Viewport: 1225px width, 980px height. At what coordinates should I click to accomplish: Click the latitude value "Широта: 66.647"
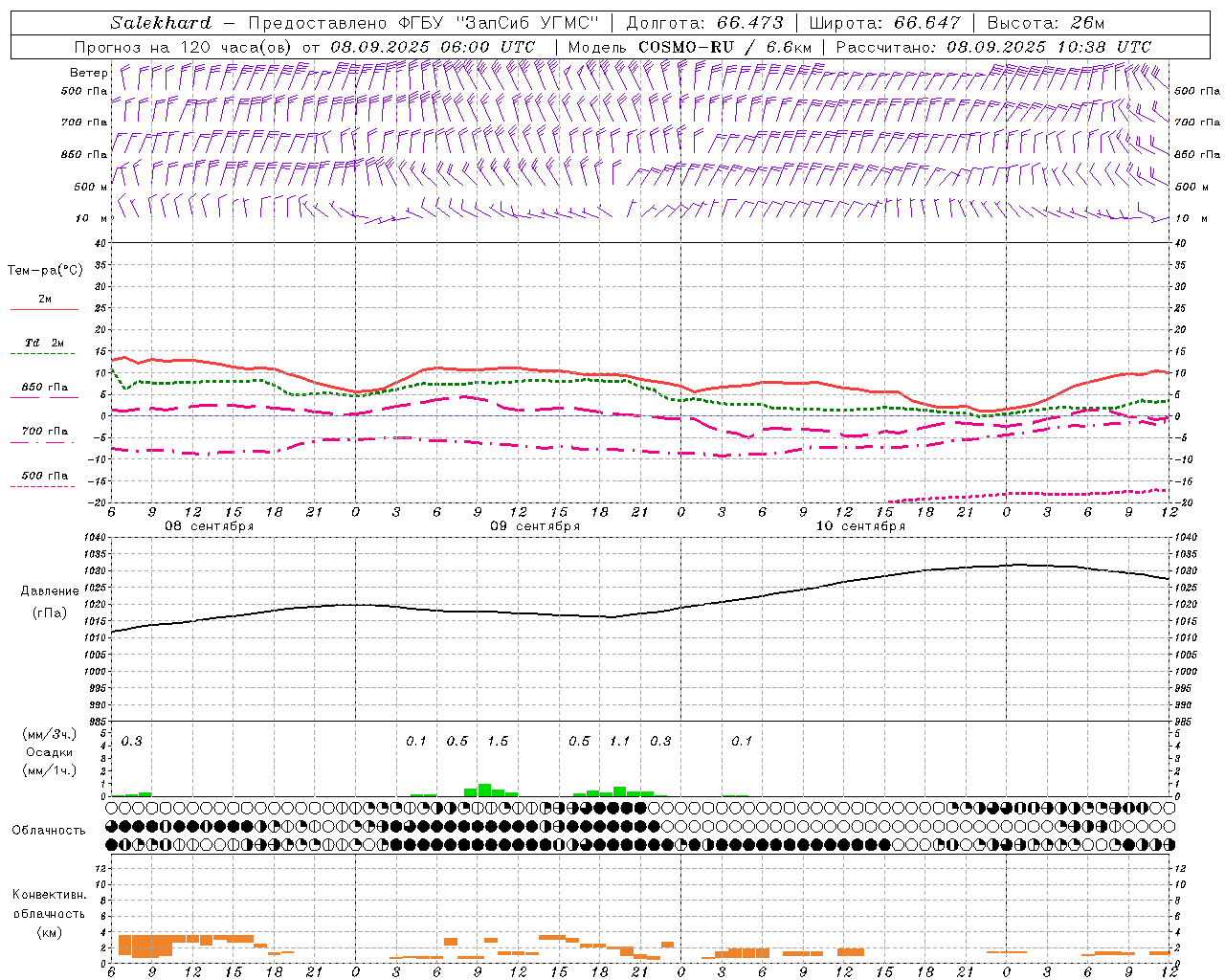pyautogui.click(x=884, y=23)
